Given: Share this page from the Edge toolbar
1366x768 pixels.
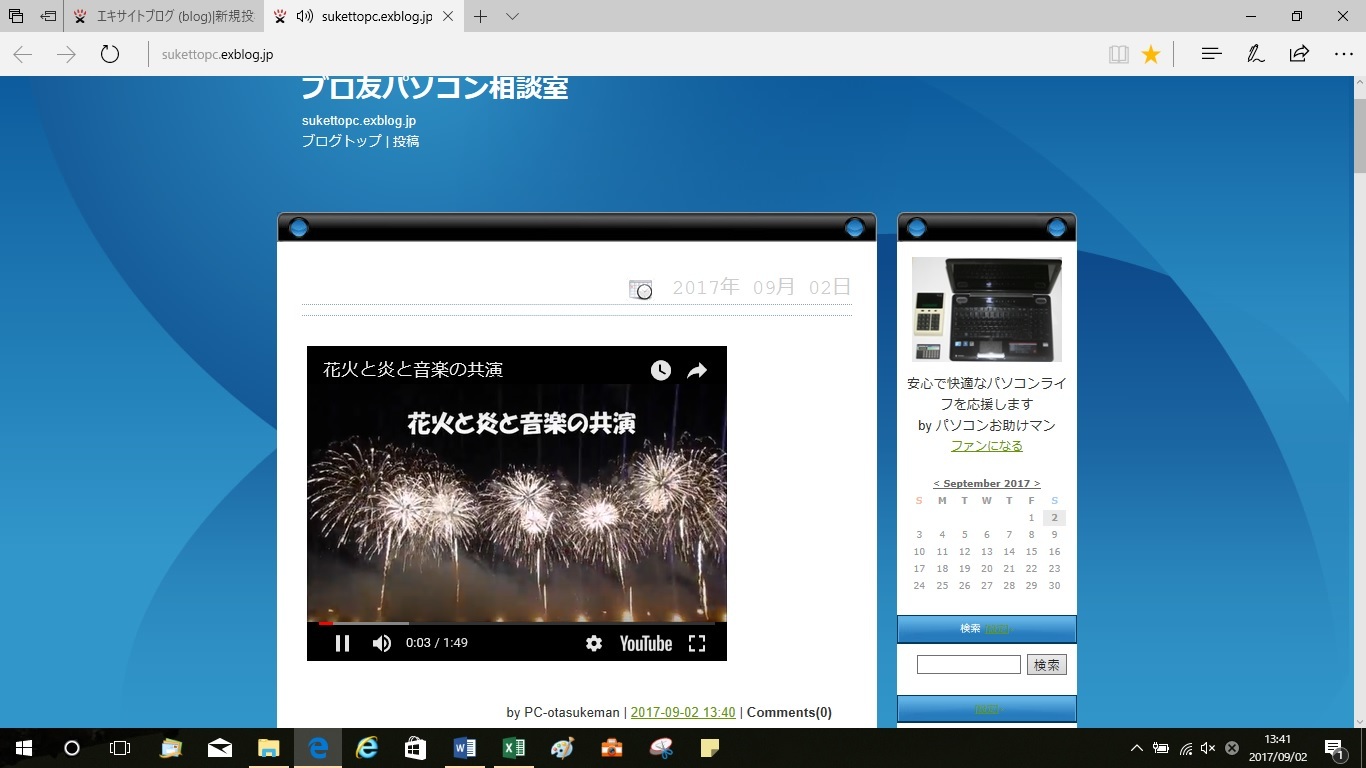Looking at the screenshot, I should click(1299, 54).
